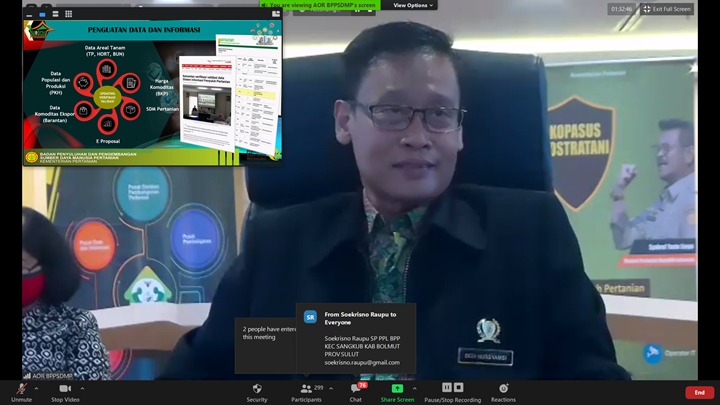The height and width of the screenshot is (405, 720).
Task: Stop the meeting recording
Action: click(459, 388)
